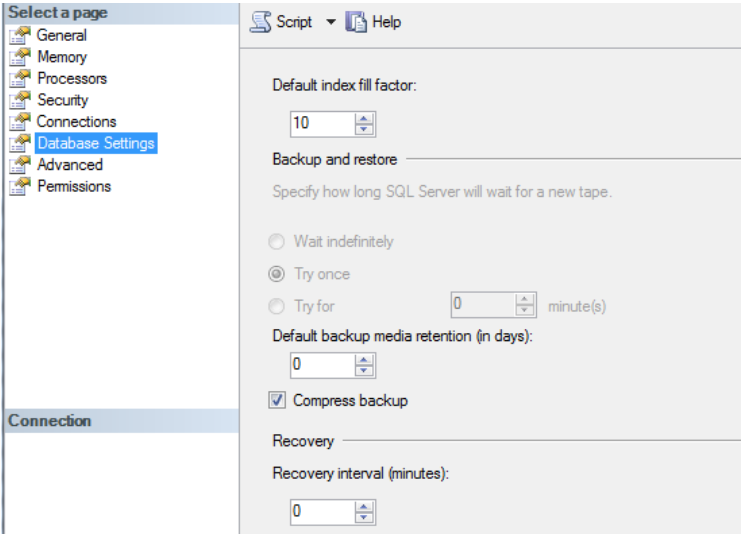
Task: Click the Security page icon
Action: [x=19, y=100]
